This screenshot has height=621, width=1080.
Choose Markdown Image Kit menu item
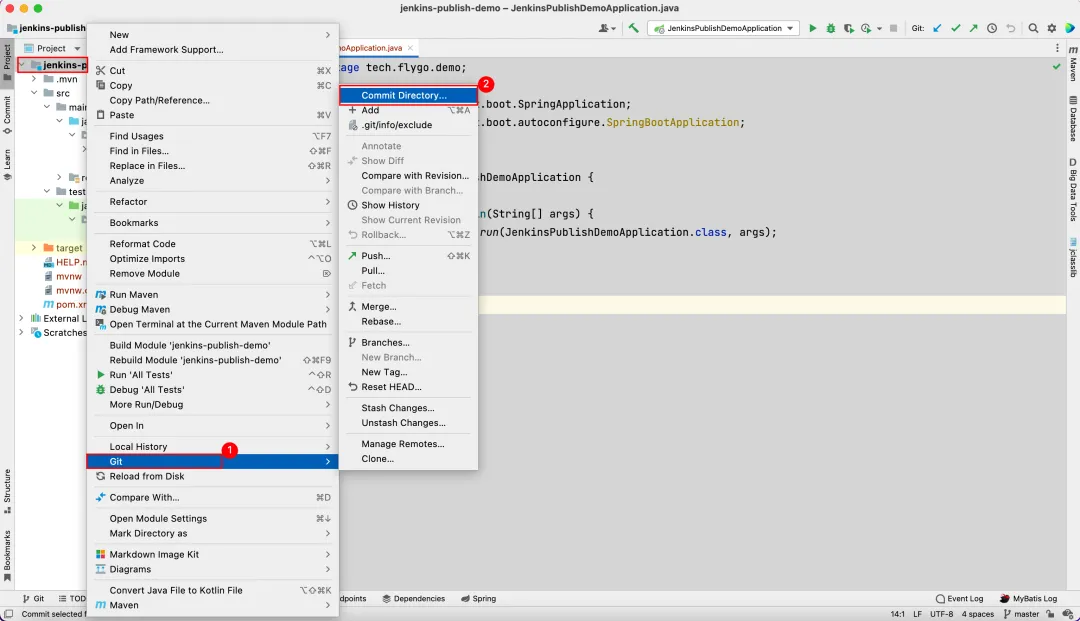[212, 554]
